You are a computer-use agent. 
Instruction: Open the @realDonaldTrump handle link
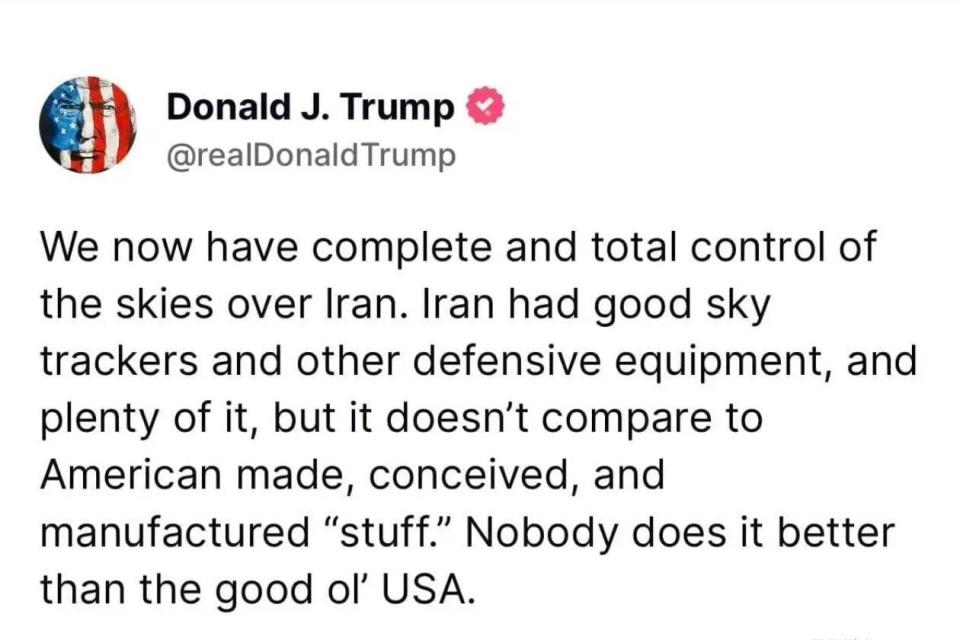pyautogui.click(x=312, y=156)
